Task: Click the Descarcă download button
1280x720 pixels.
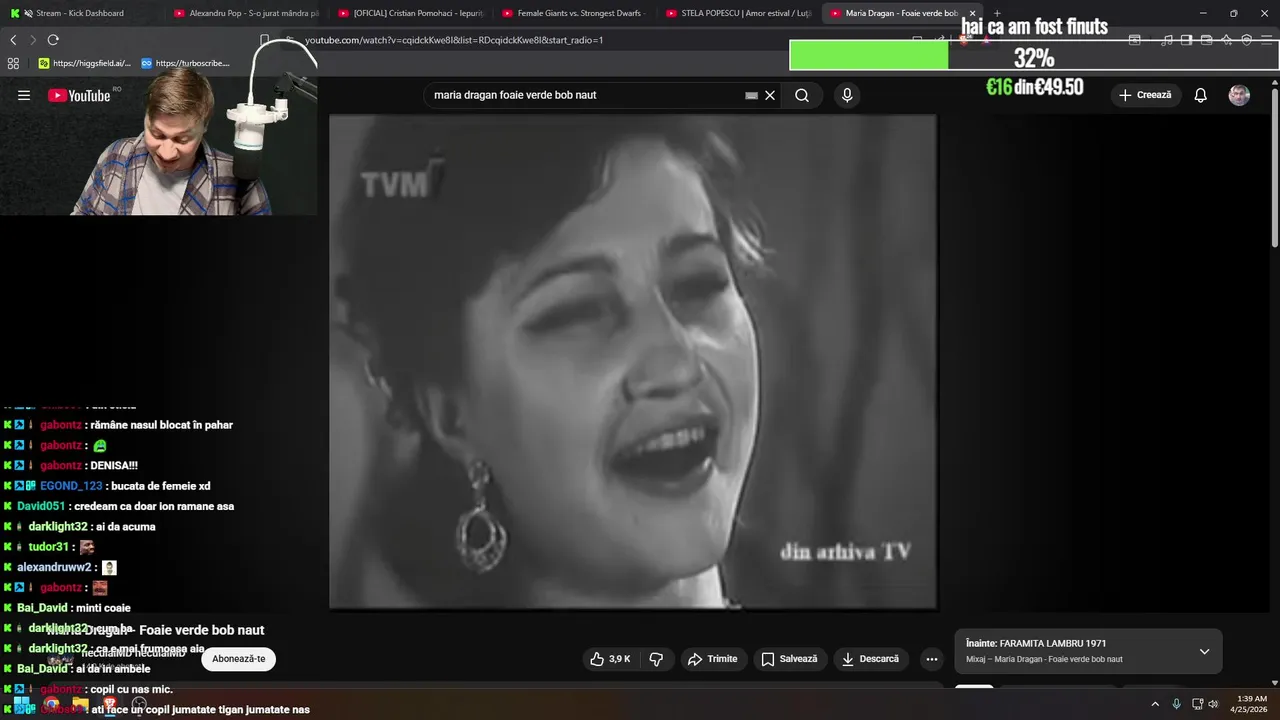Action: click(871, 659)
